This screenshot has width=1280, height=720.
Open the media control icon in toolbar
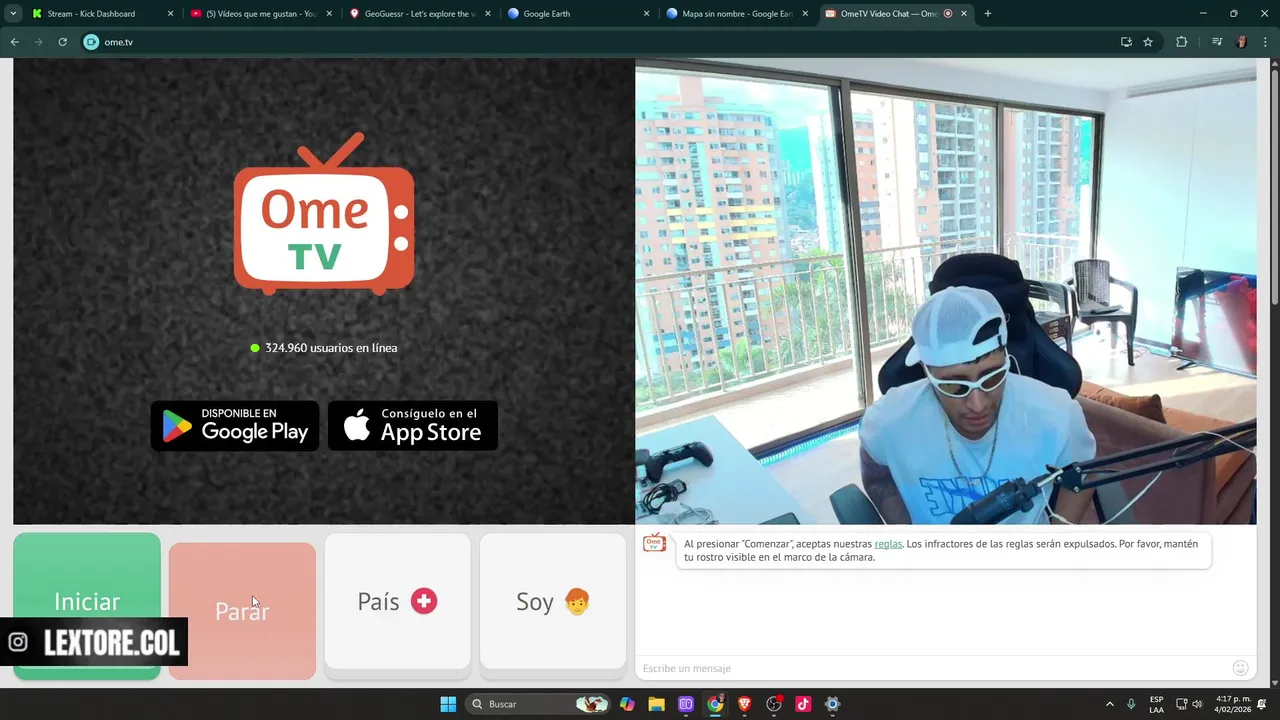[1217, 42]
